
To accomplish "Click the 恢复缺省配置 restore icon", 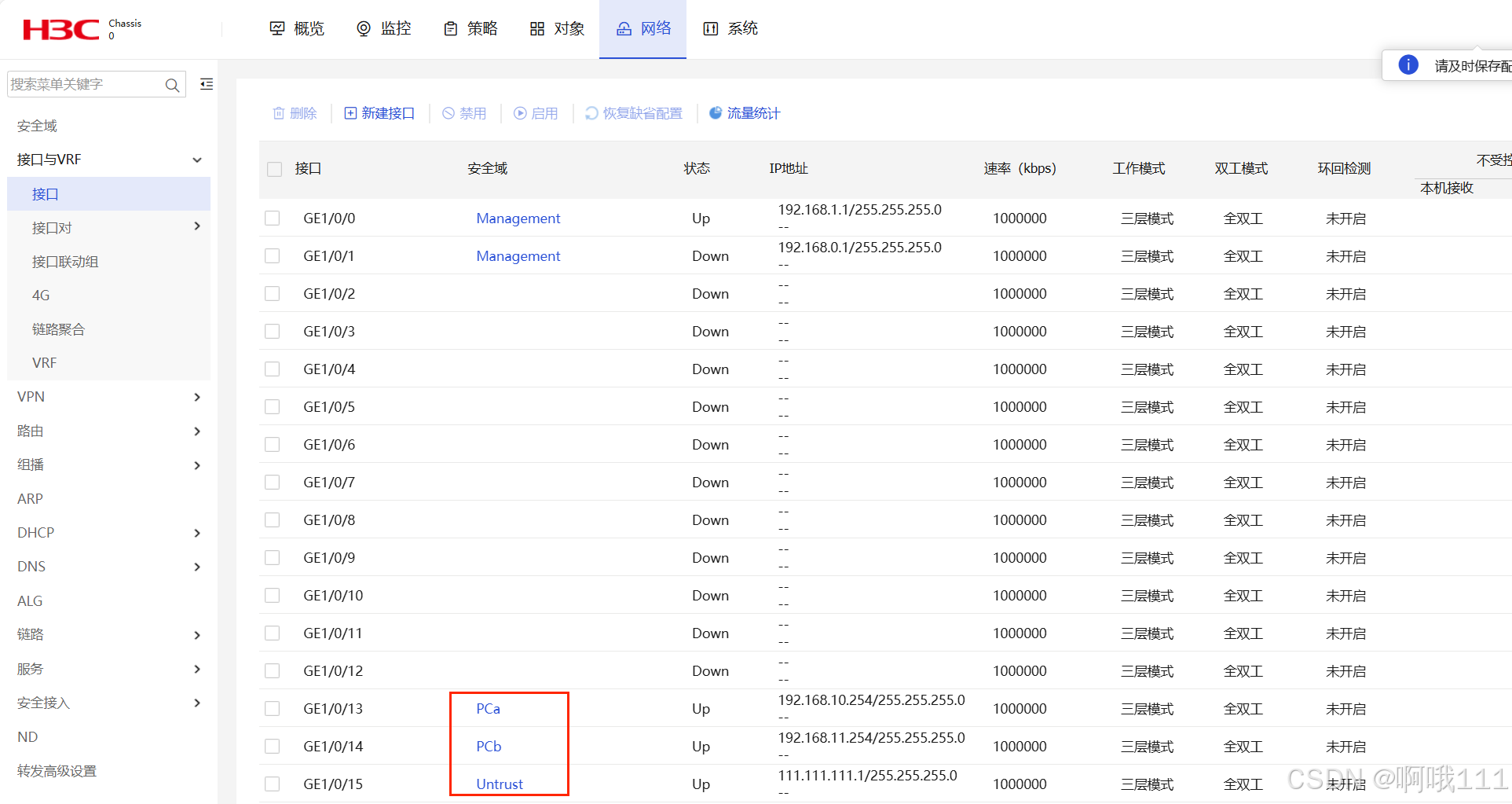I will (591, 113).
